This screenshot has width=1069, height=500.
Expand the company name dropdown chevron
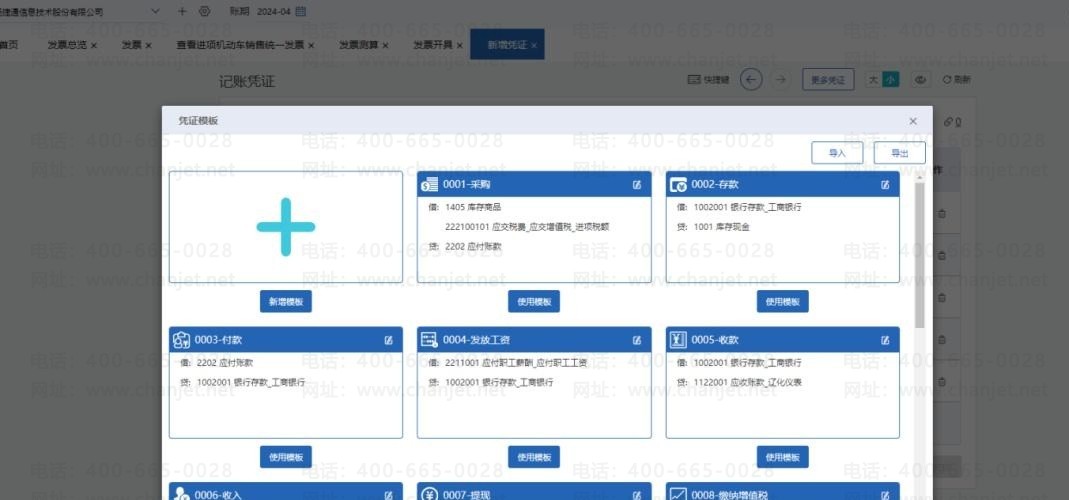click(x=155, y=11)
